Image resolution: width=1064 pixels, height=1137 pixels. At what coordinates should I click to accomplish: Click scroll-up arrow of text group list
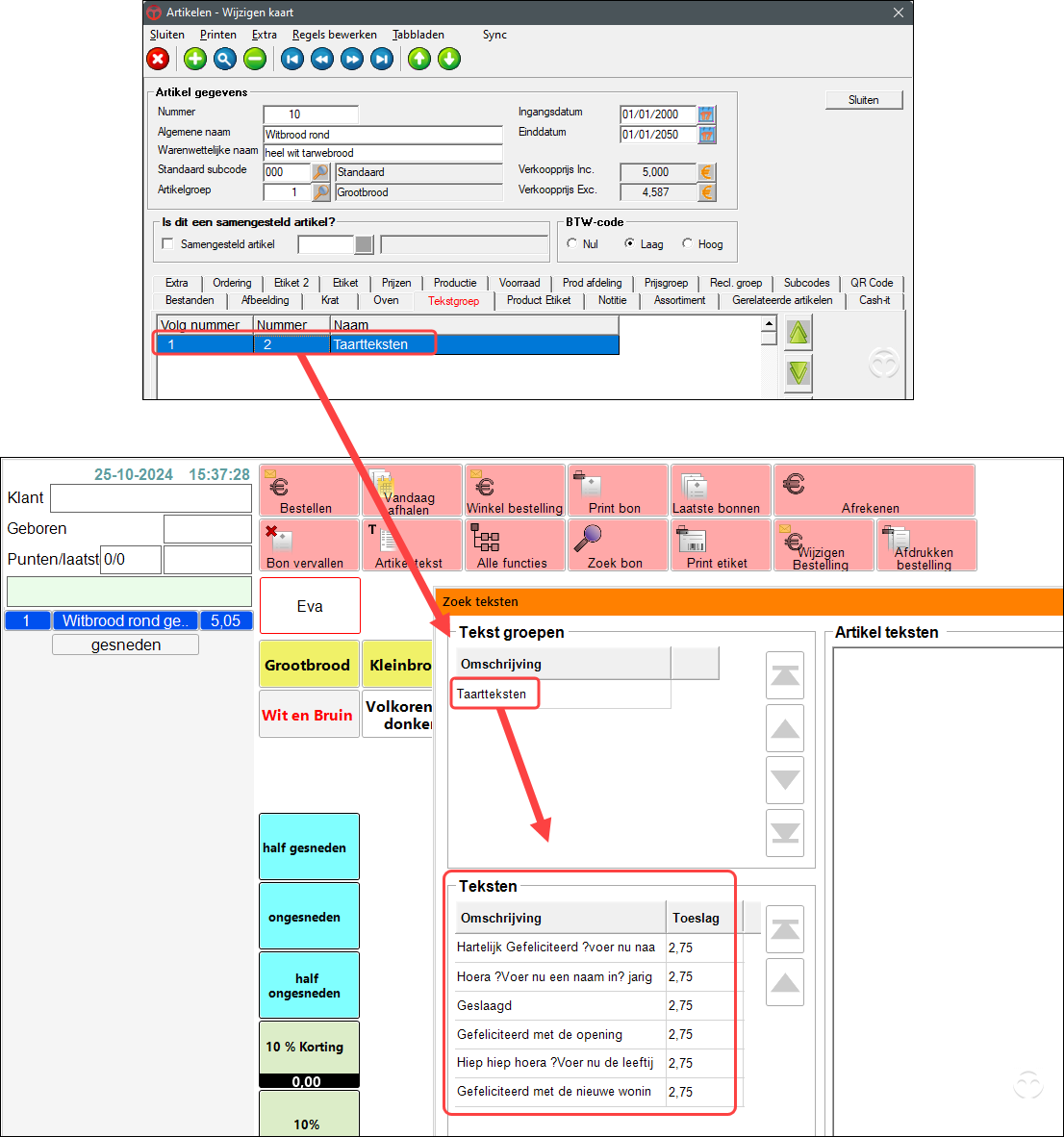769,323
